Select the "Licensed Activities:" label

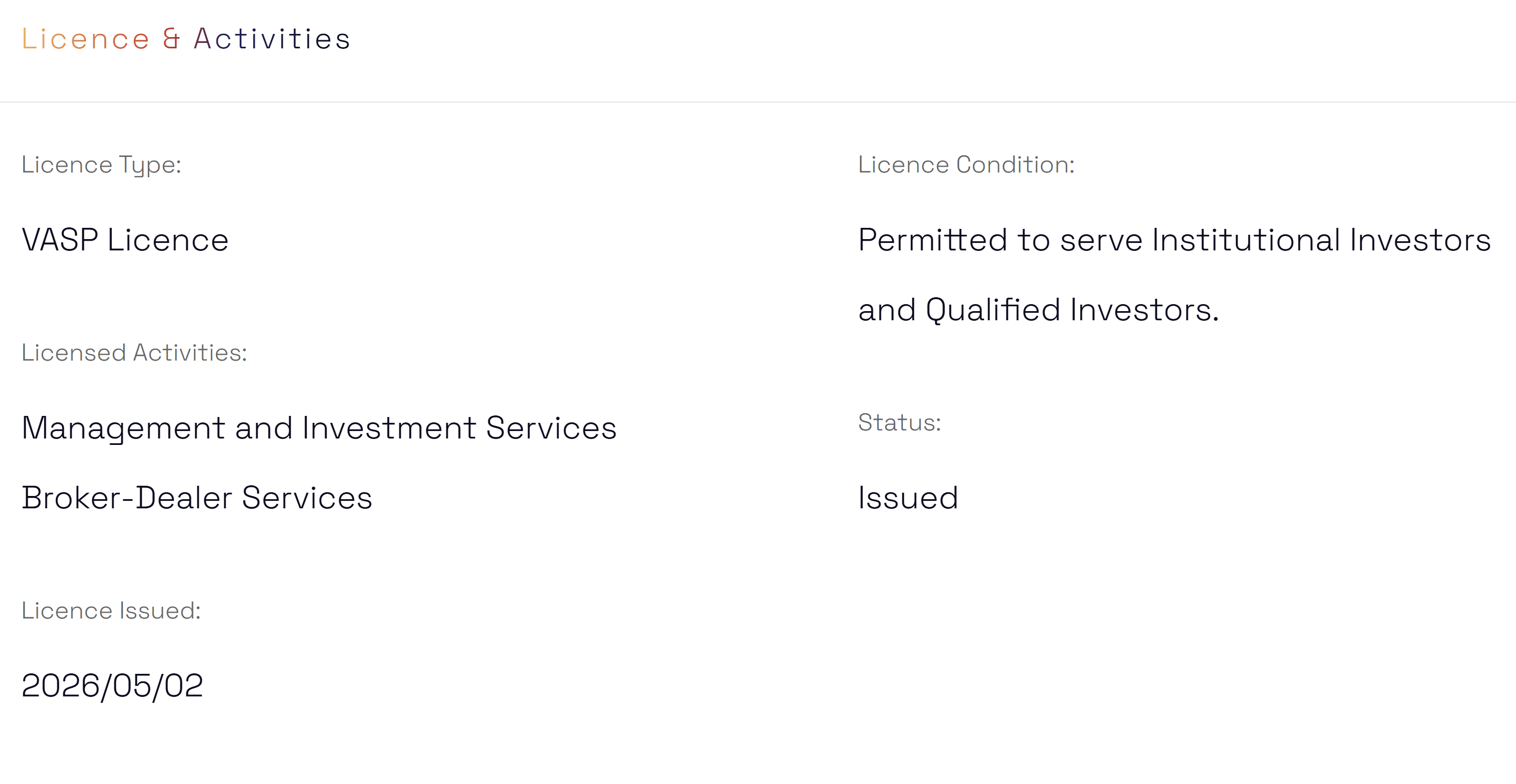pos(134,353)
